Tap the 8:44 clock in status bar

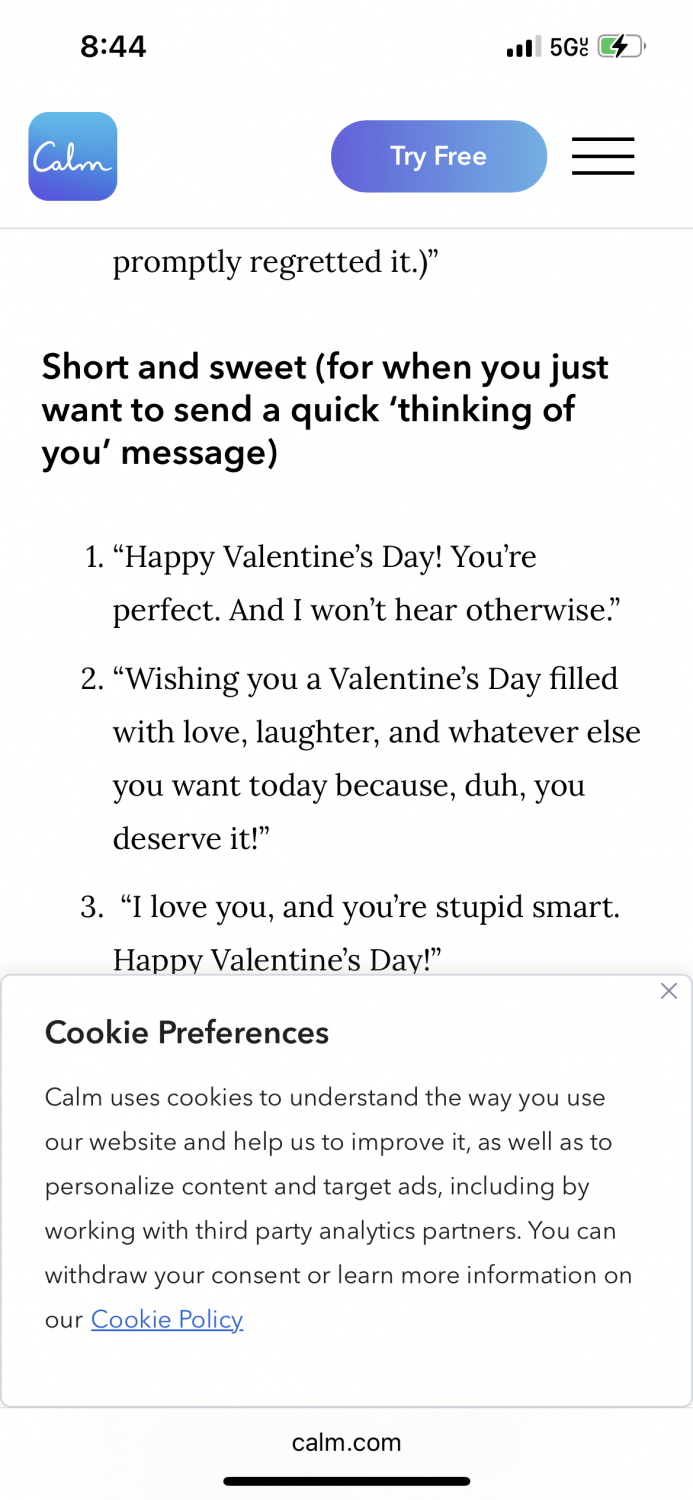click(114, 46)
